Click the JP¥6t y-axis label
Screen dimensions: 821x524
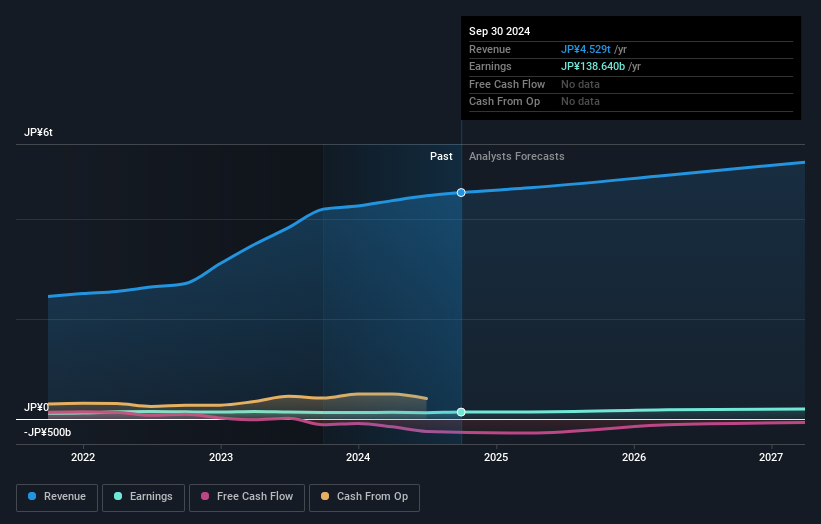[38, 132]
